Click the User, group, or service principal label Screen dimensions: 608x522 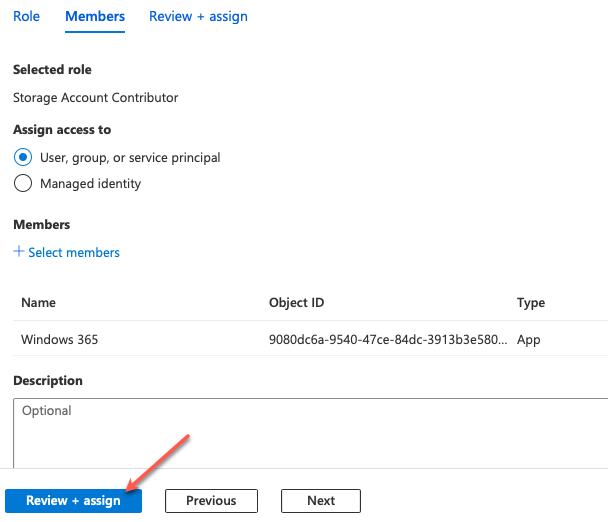coord(130,157)
